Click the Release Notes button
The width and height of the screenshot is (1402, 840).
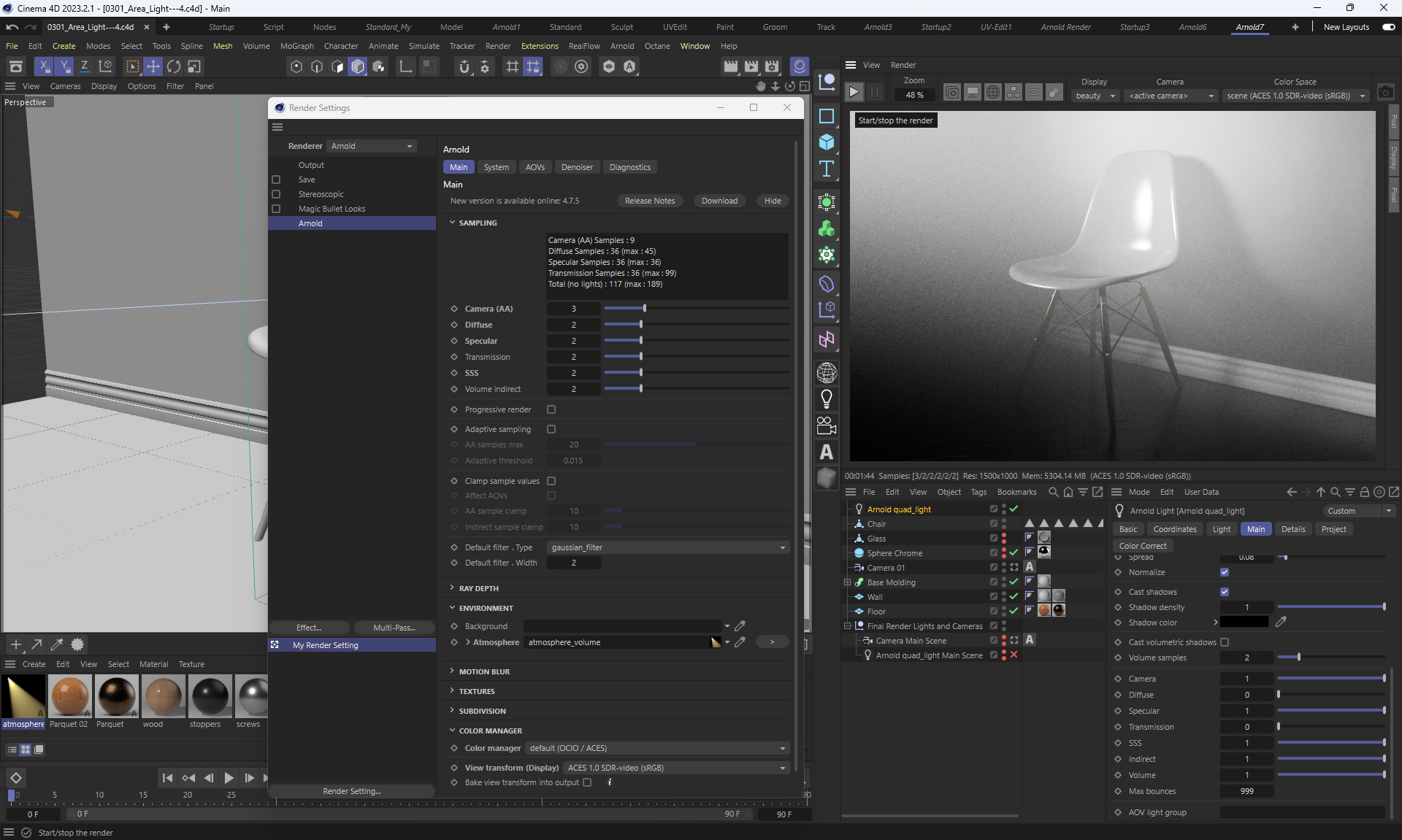(x=649, y=201)
